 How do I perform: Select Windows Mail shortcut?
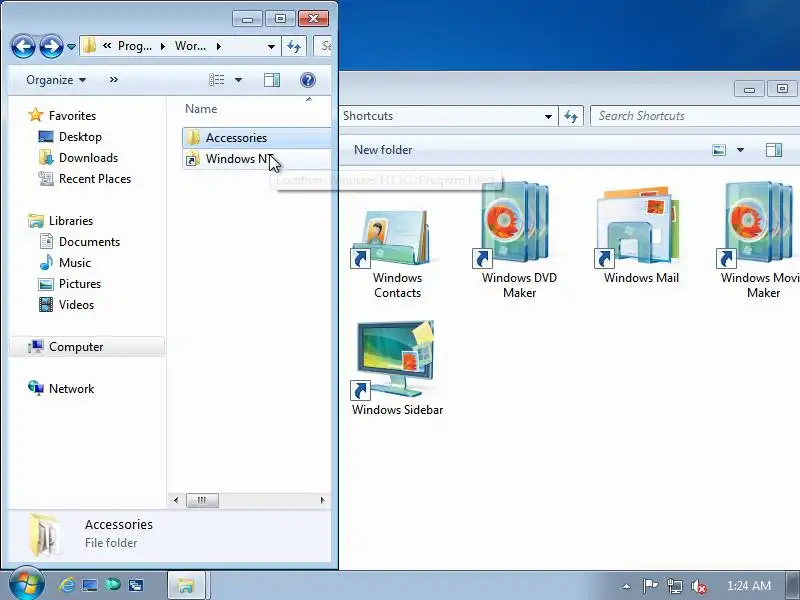point(641,236)
